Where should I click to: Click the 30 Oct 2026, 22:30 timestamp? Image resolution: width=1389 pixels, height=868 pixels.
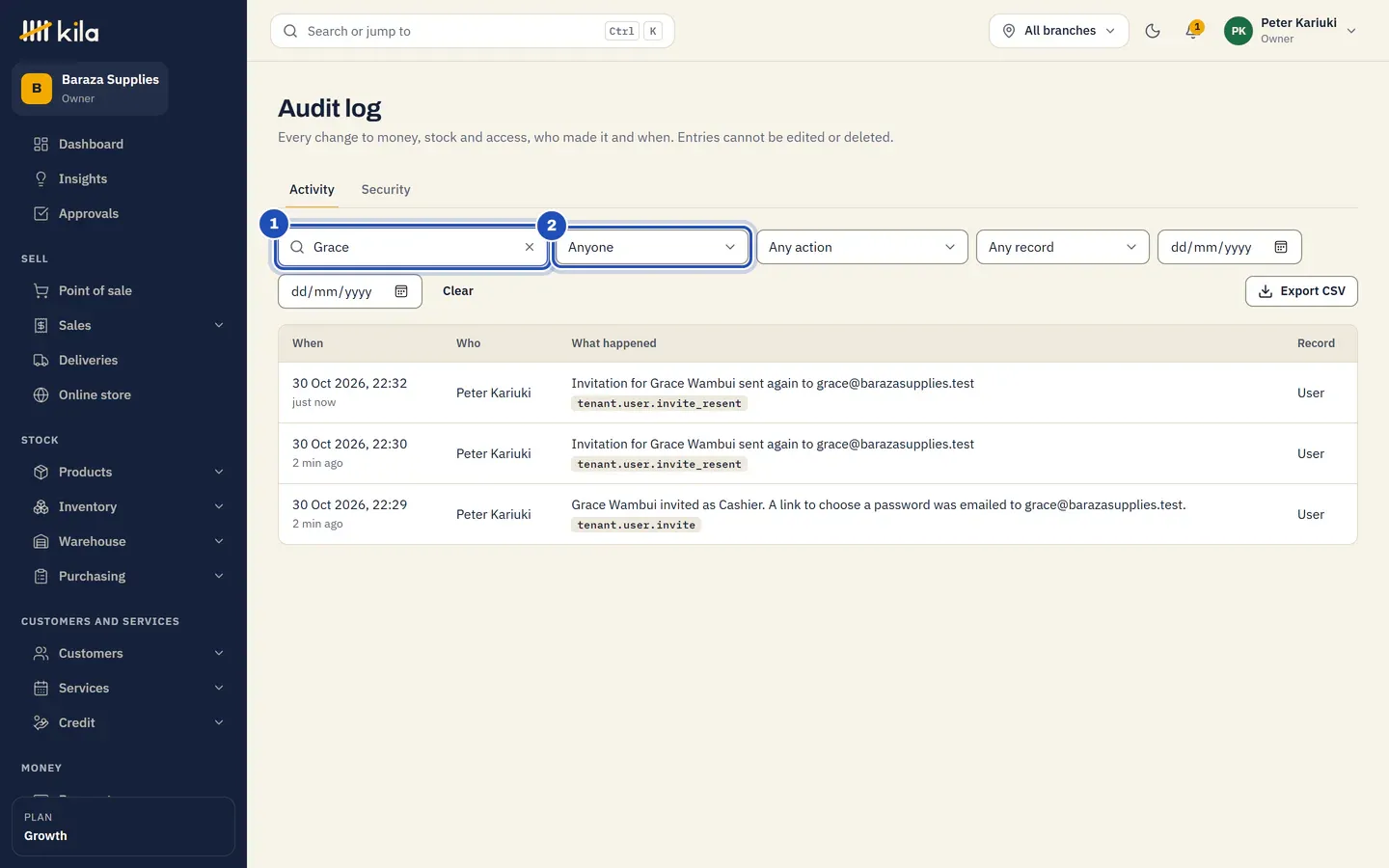point(349,444)
